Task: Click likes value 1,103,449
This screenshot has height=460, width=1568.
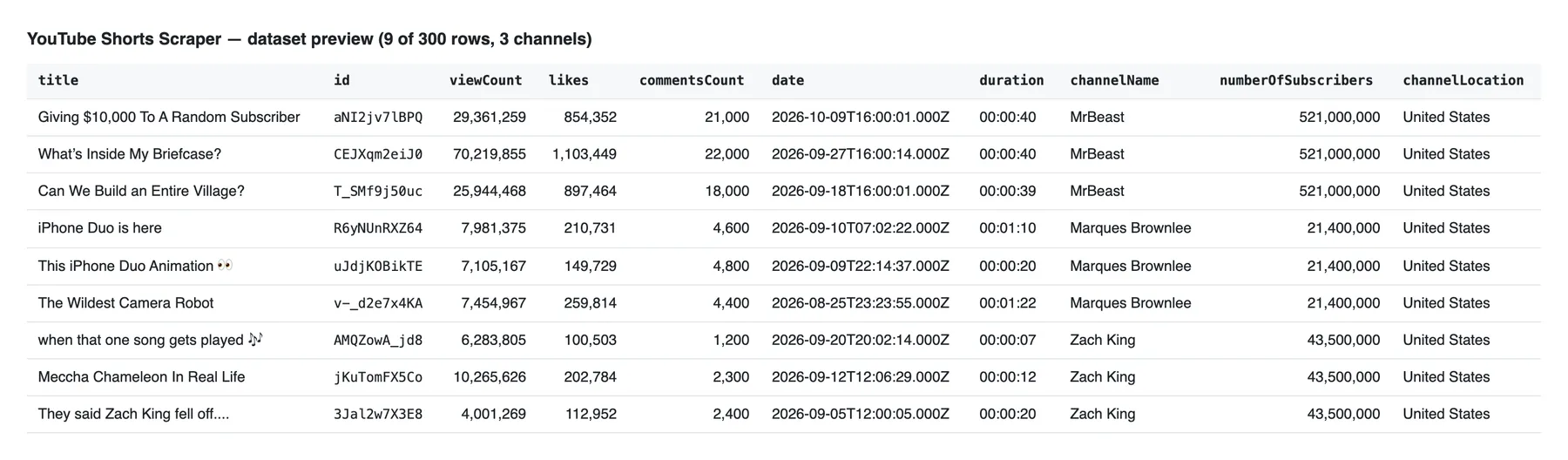Action: pos(585,154)
